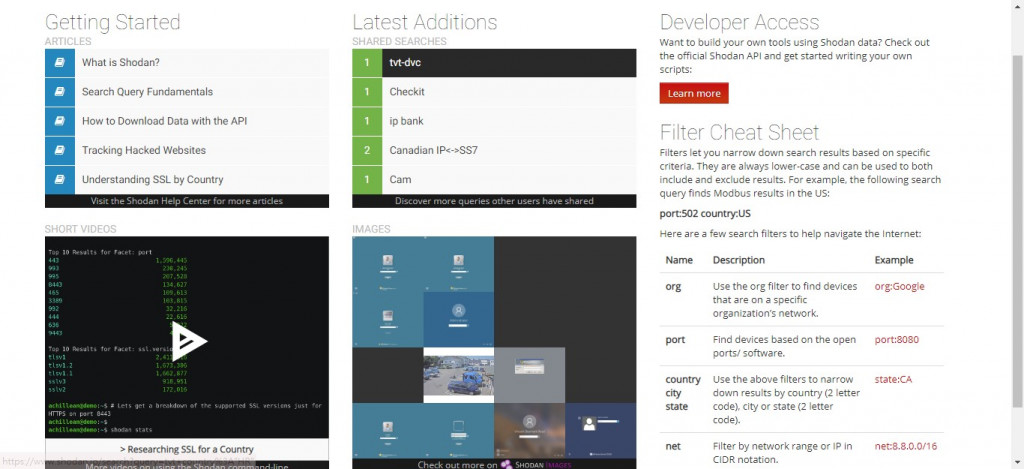Open Researching SSL for a Country video title
The height and width of the screenshot is (469, 1024).
click(187, 449)
